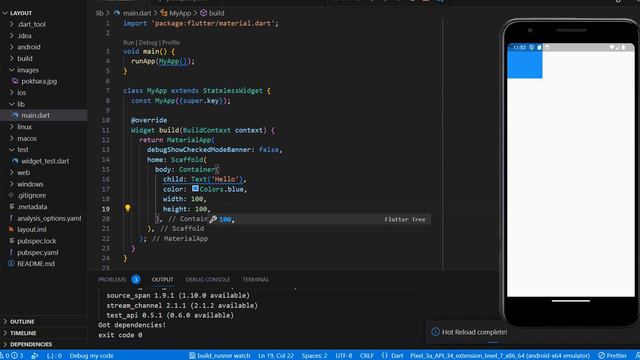This screenshot has width=640, height=360.
Task: Click the lightbulb quick-fix icon on line 19
Action: coord(128,208)
